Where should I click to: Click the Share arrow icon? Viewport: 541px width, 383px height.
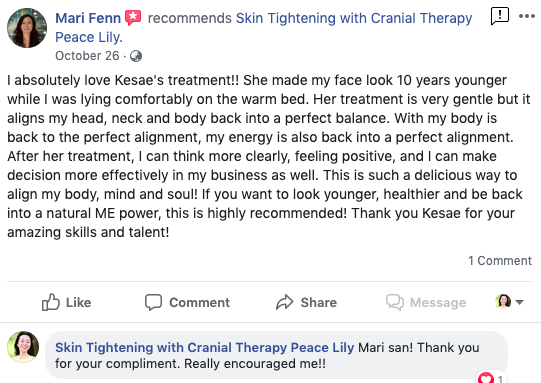coord(284,302)
